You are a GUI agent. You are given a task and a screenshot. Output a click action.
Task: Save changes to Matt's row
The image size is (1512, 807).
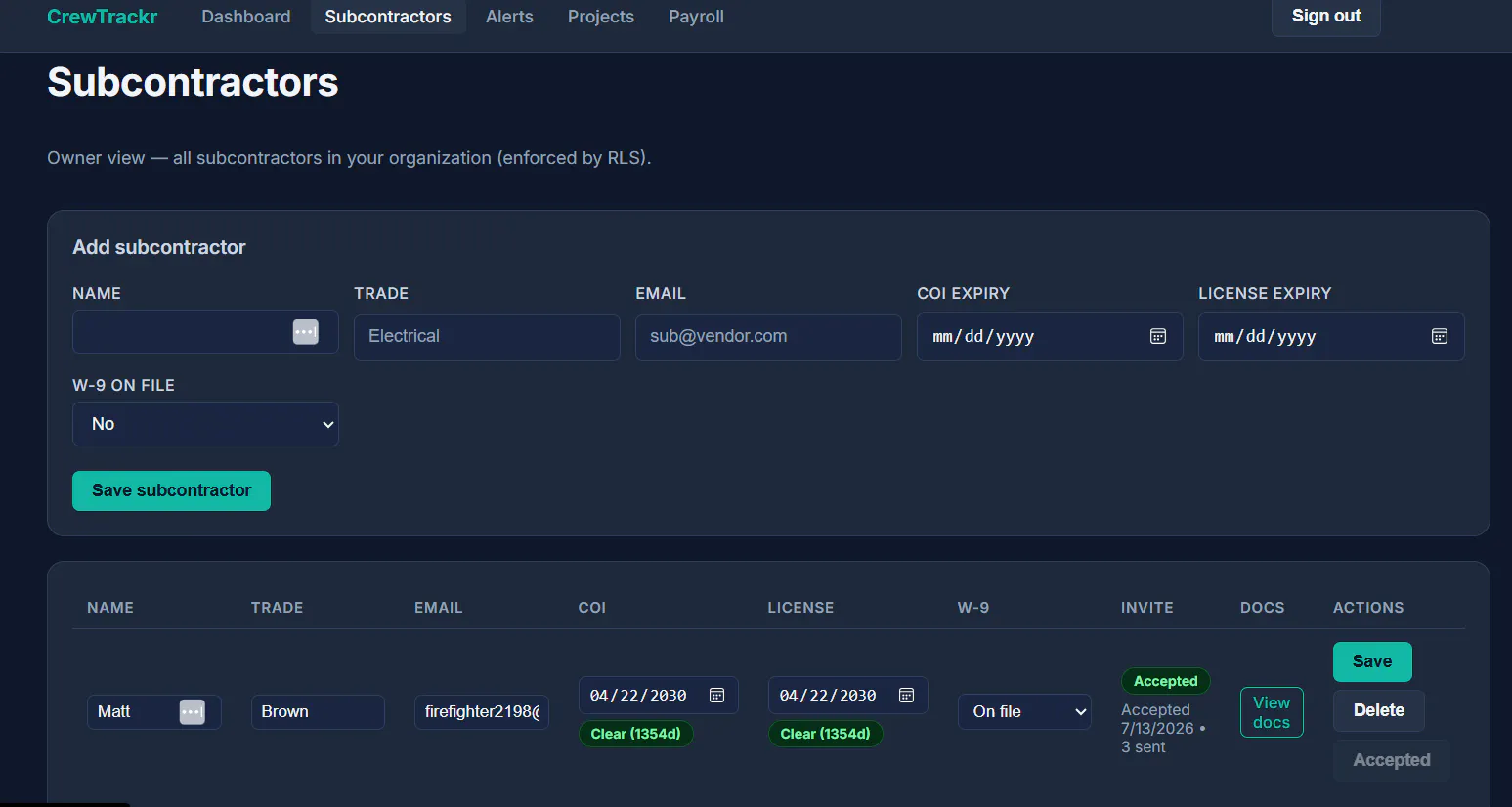pos(1372,661)
